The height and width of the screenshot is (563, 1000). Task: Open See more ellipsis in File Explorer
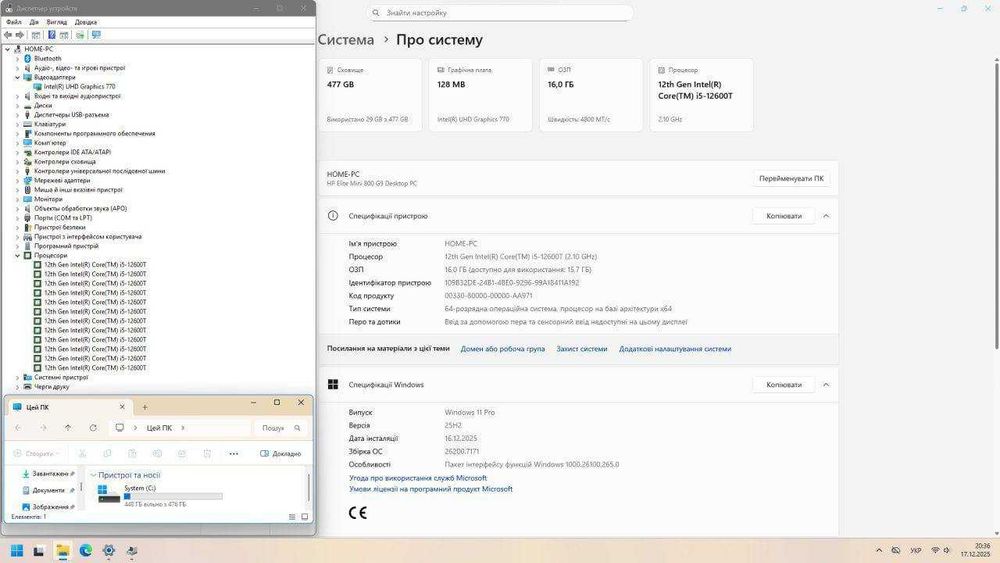click(233, 453)
